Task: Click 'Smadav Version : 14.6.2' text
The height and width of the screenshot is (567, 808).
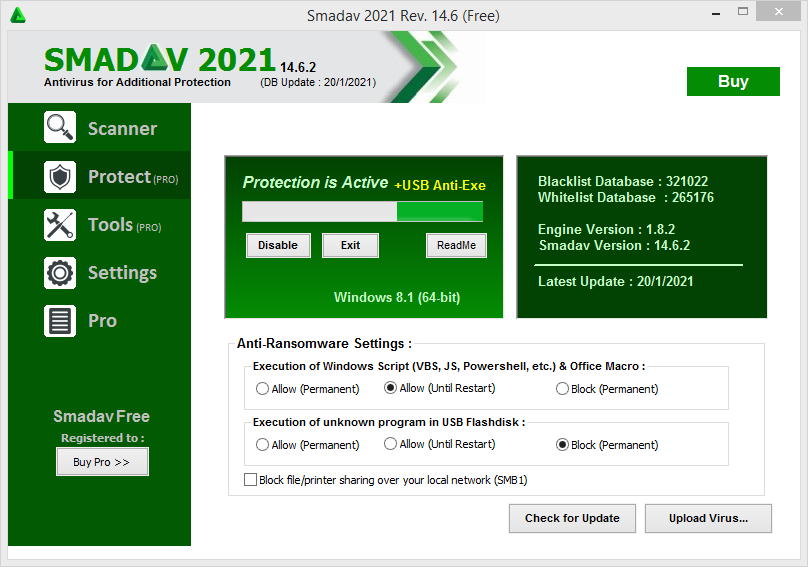Action: coord(614,245)
